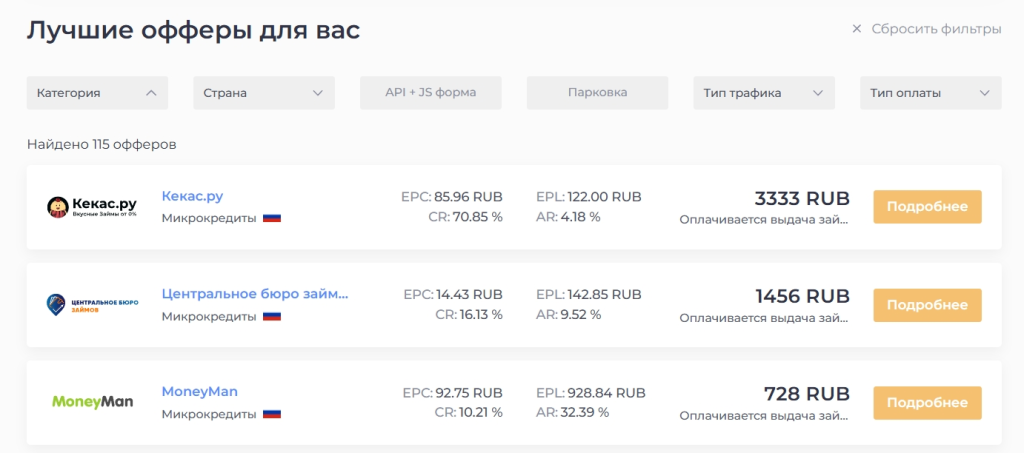Click Микрокредиты label under Кекас.ру
This screenshot has height=453, width=1024.
tap(209, 218)
